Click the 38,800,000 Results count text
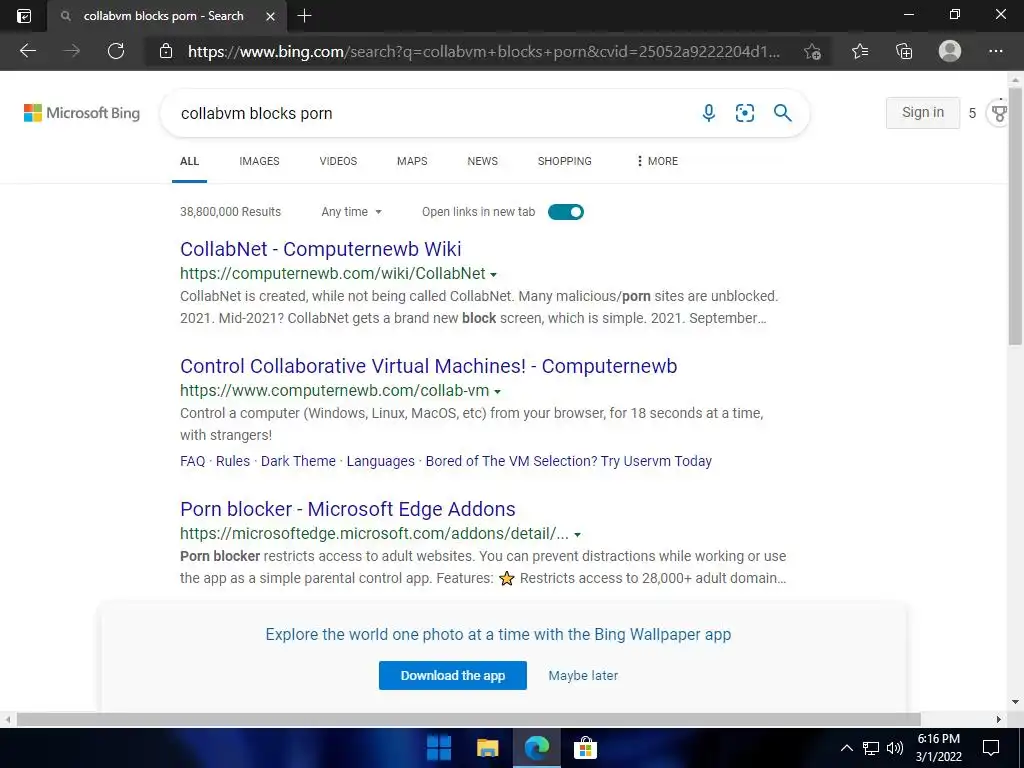Screen dimensions: 1024x768 coord(231,212)
